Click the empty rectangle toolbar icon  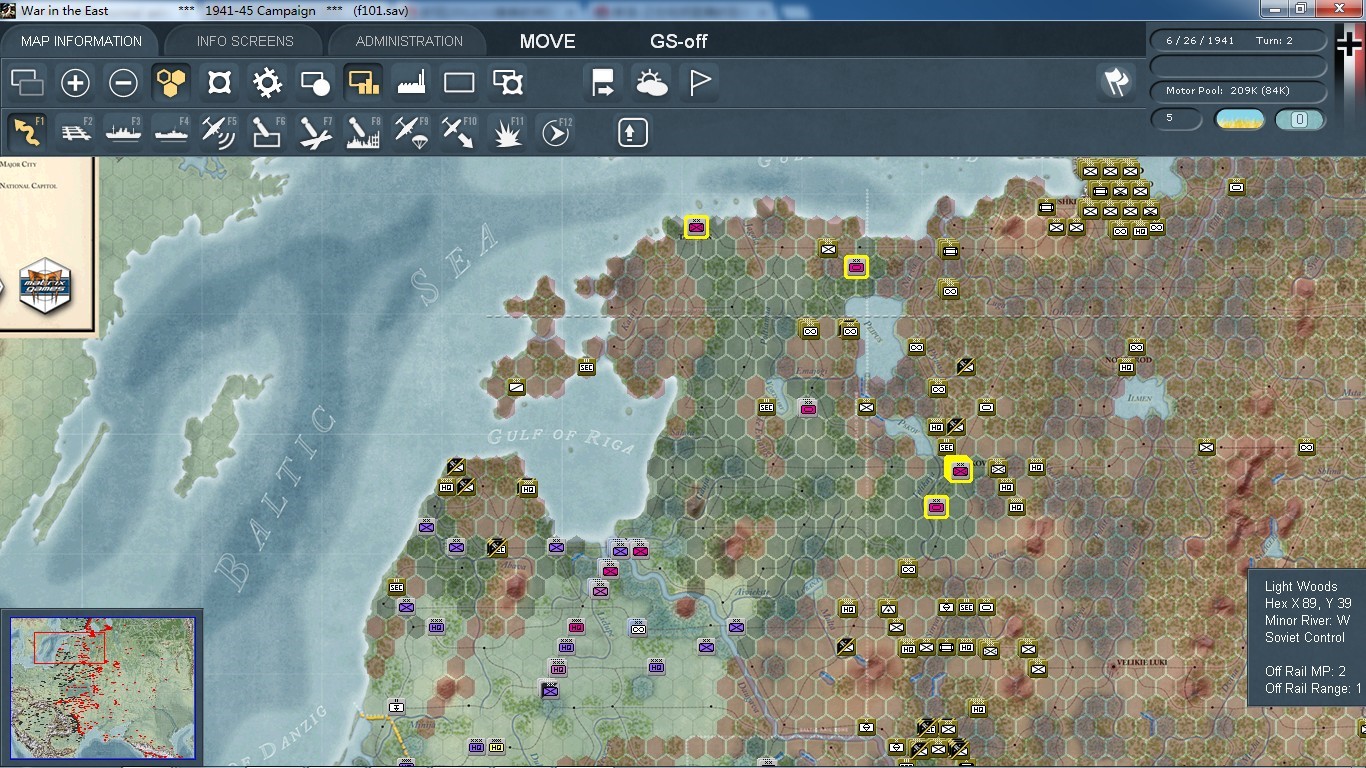point(459,83)
